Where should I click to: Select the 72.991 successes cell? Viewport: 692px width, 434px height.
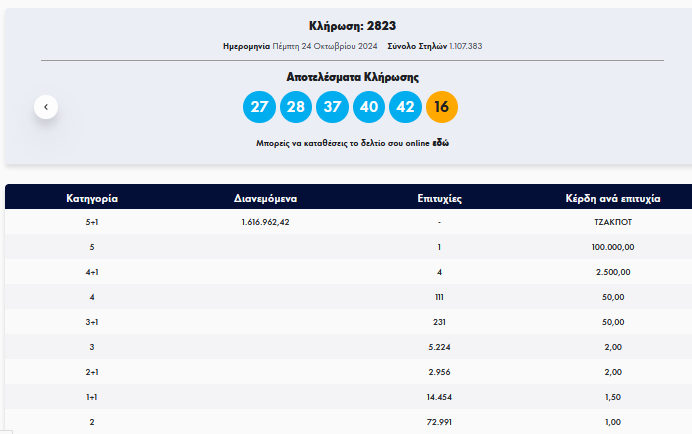tap(439, 422)
